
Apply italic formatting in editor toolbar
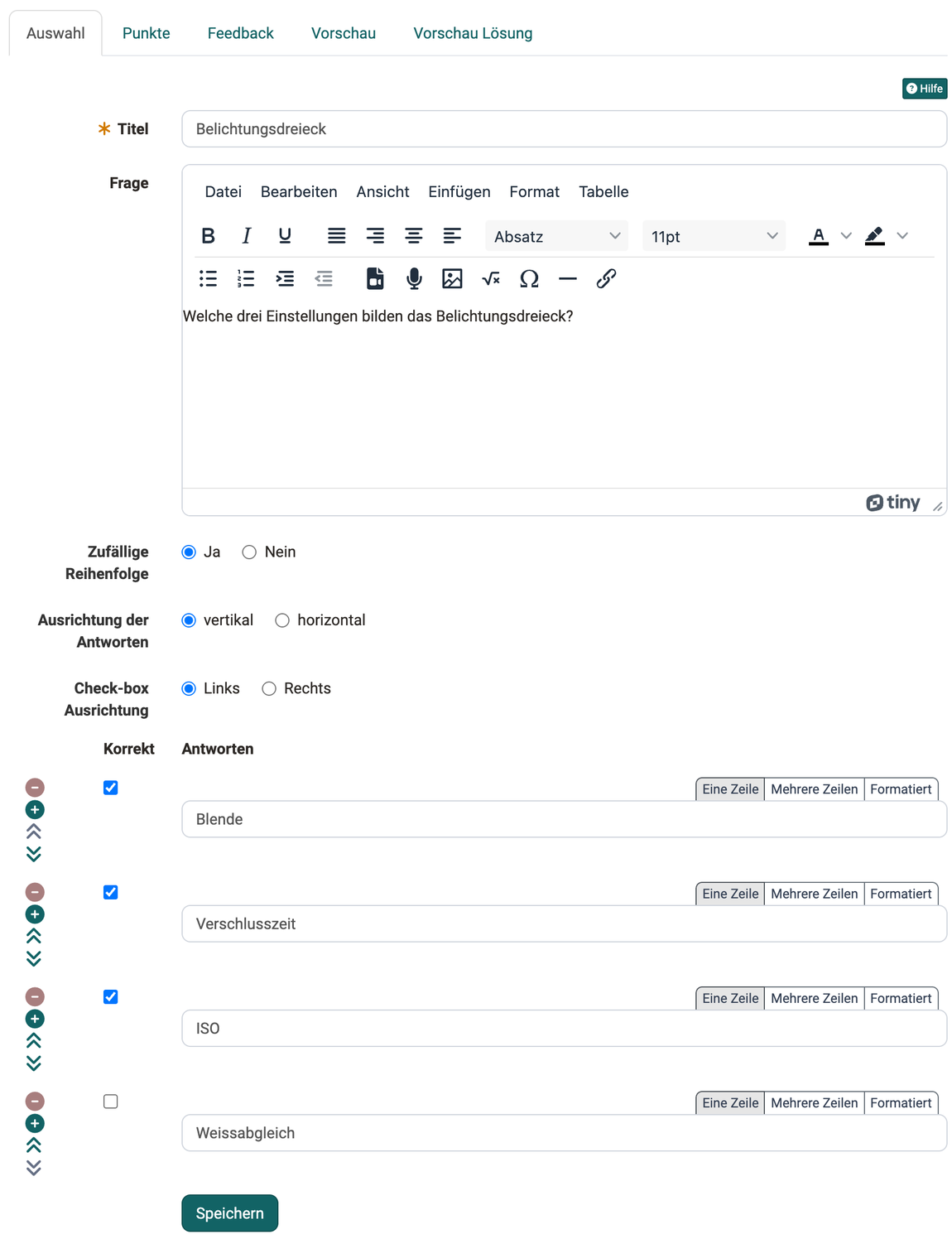pyautogui.click(x=247, y=236)
